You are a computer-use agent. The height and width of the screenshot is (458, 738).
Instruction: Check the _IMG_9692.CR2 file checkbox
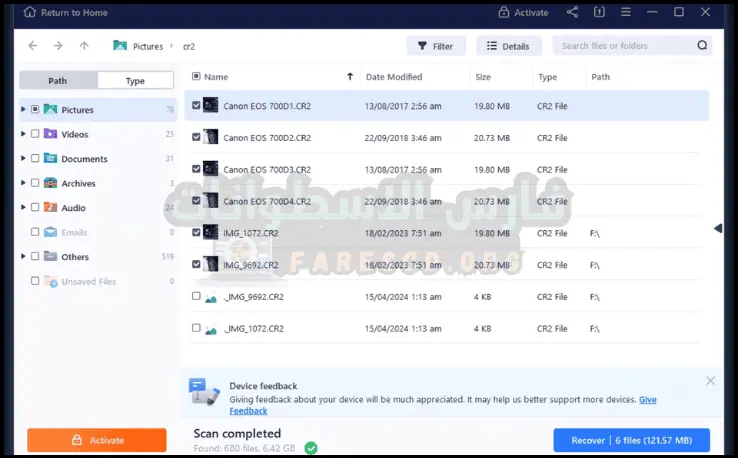coord(196,297)
